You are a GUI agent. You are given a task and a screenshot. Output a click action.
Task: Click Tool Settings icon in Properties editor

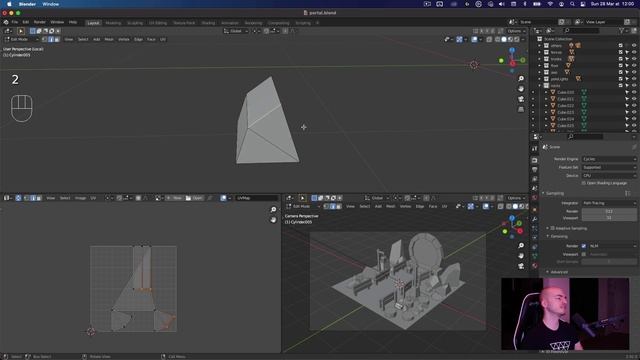pyautogui.click(x=535, y=149)
